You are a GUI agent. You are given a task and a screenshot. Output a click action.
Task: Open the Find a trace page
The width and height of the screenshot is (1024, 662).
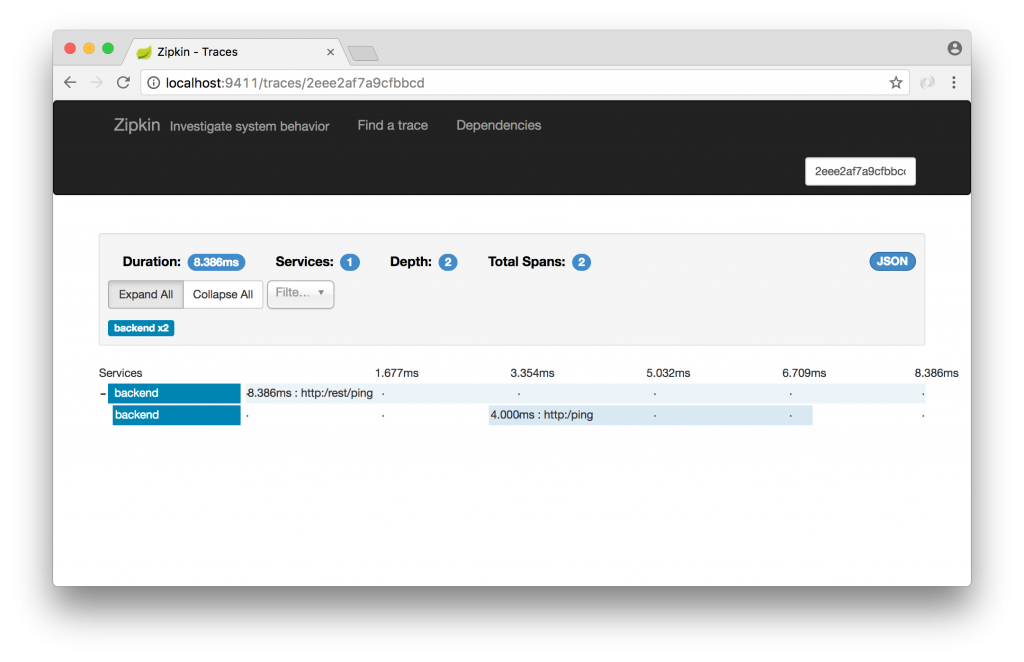pos(392,125)
